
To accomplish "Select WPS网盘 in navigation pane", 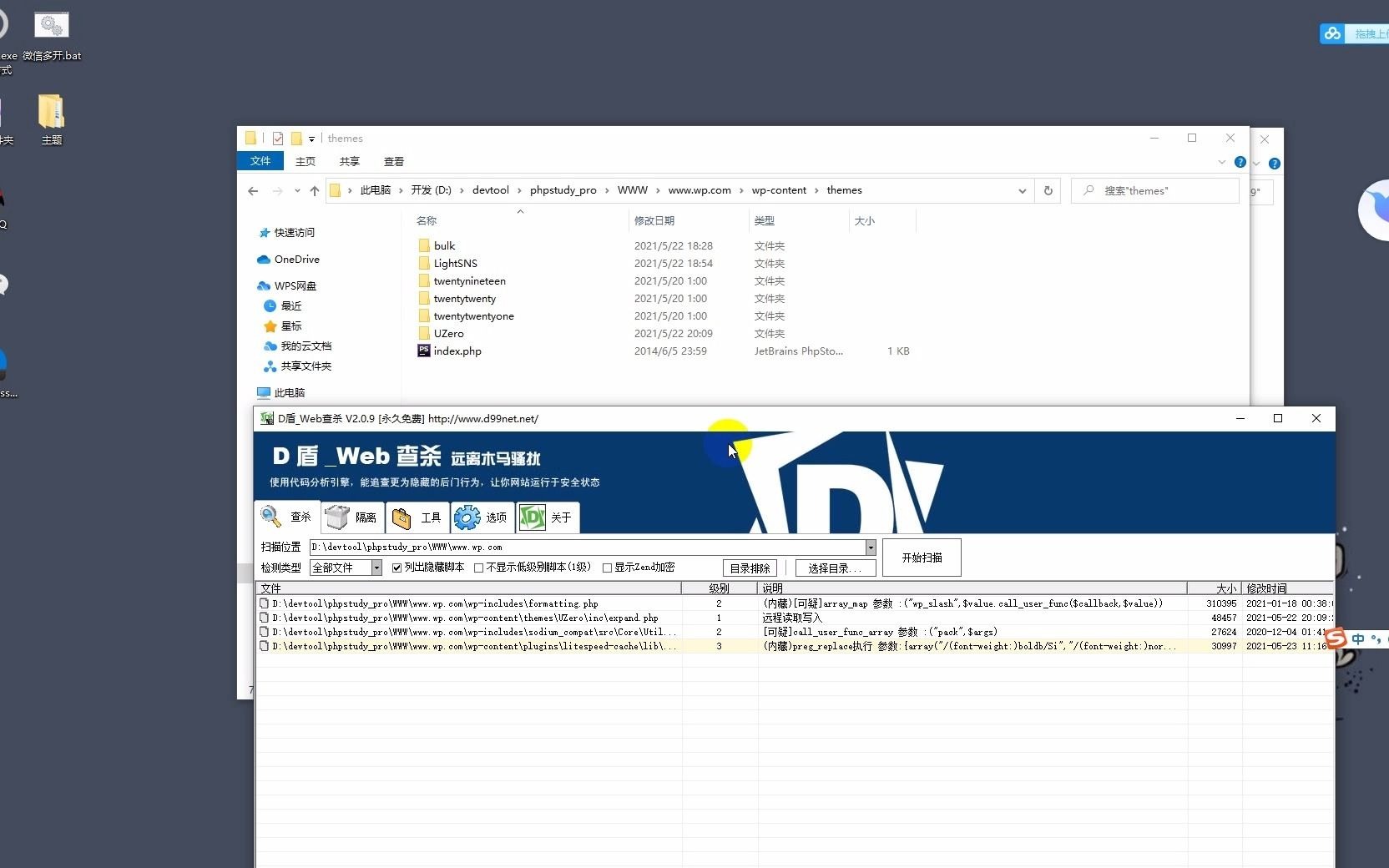I will [x=287, y=285].
